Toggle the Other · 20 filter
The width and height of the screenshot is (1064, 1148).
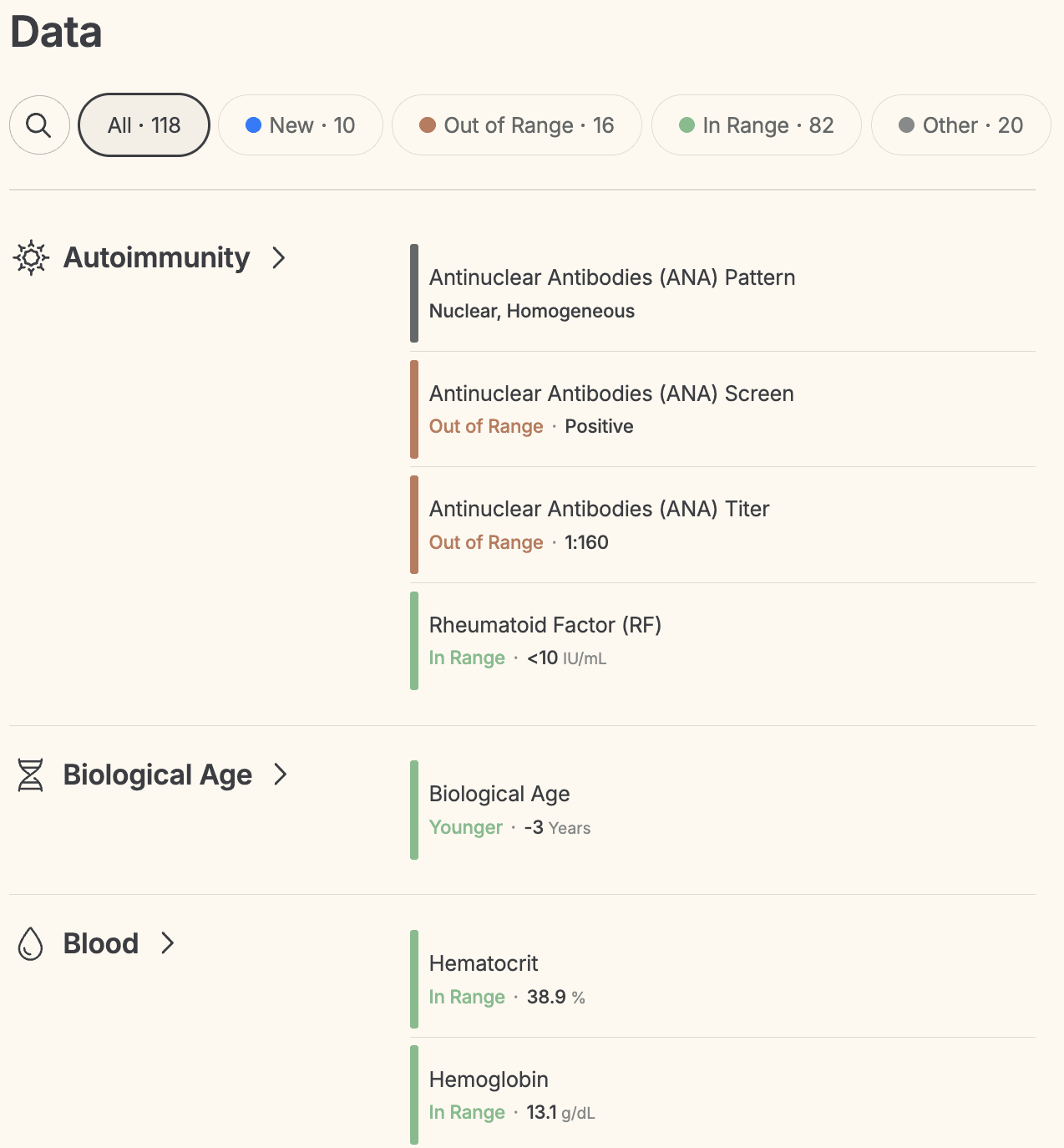click(960, 124)
